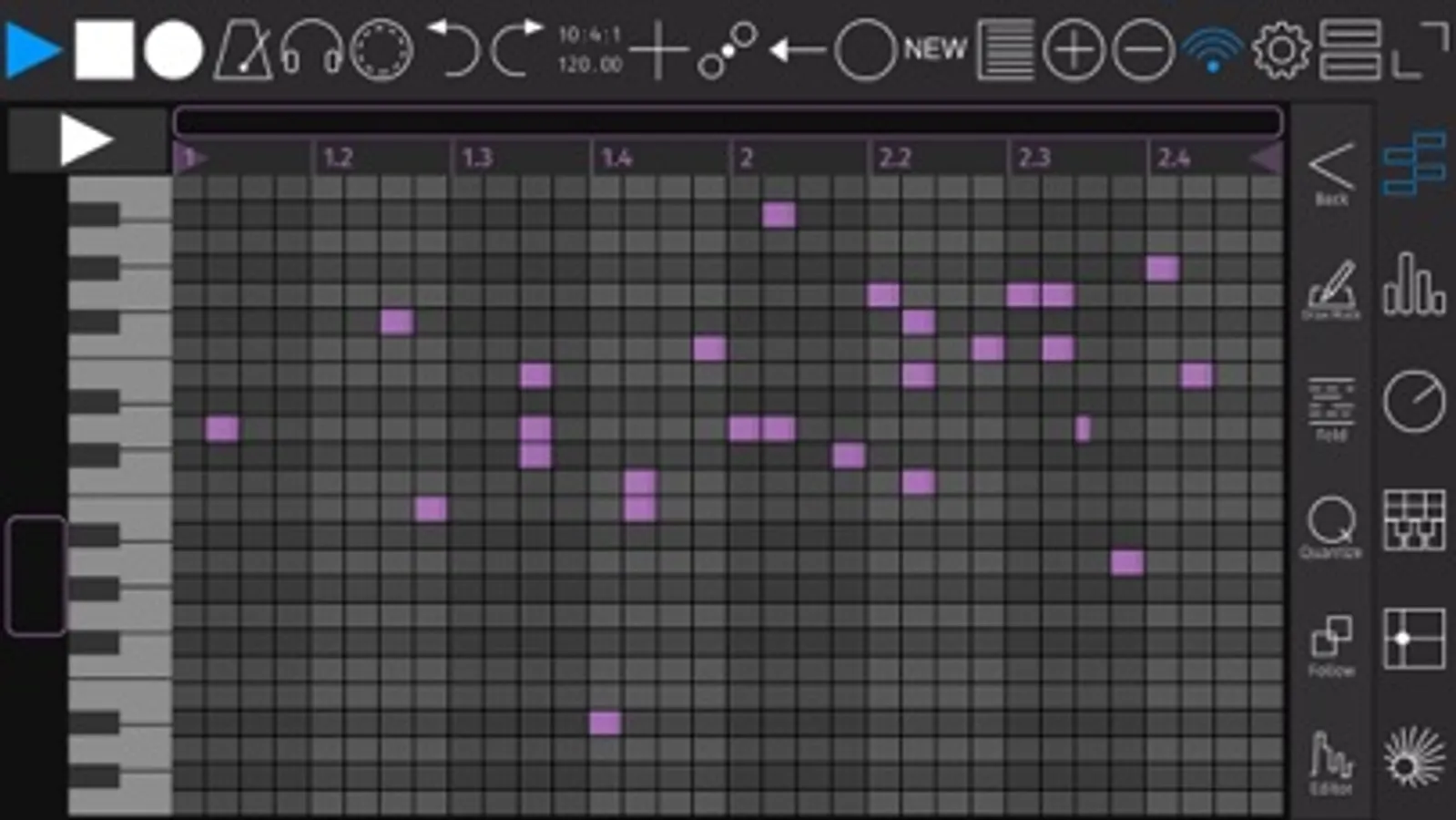Open the Quantize tool

pyautogui.click(x=1331, y=528)
